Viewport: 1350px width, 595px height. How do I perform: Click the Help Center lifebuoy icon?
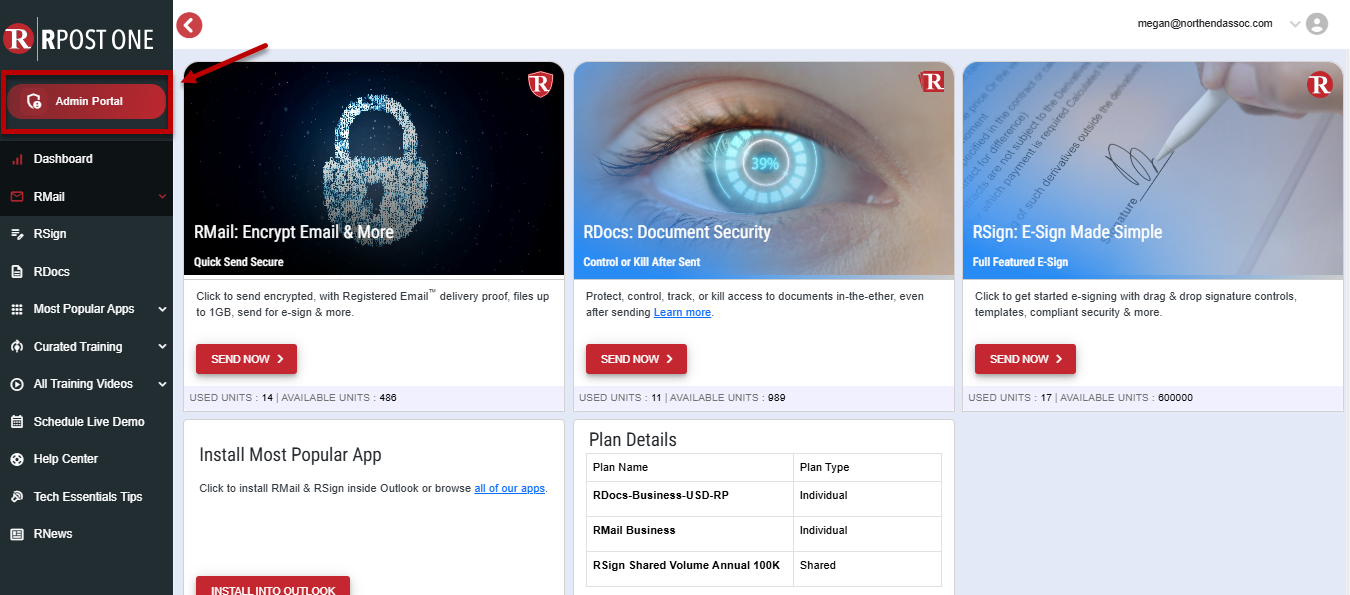click(x=17, y=459)
